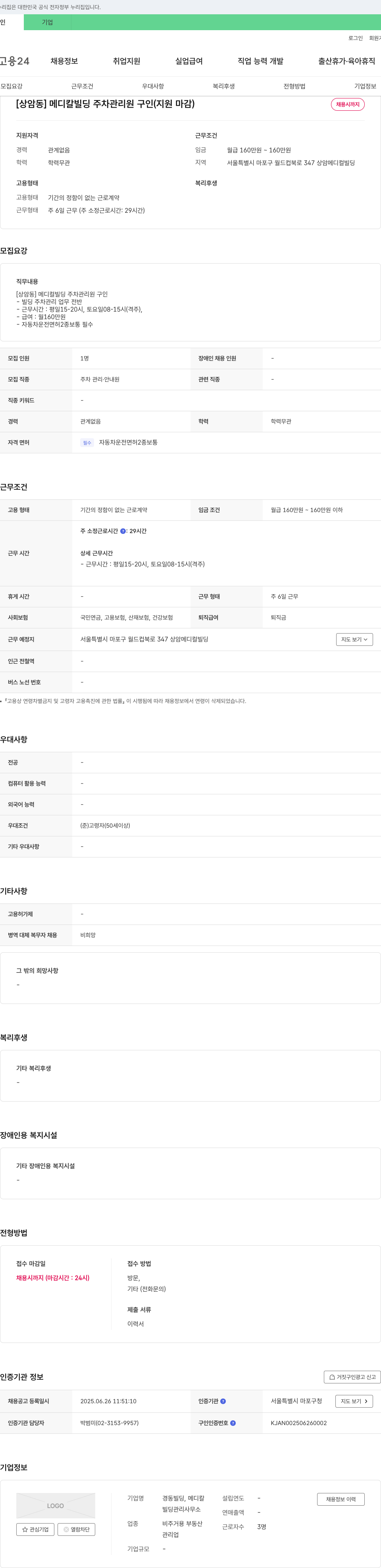
Task: Click the 기간의 정함이 없는 근로계약 table cell
Action: pyautogui.click(x=114, y=509)
